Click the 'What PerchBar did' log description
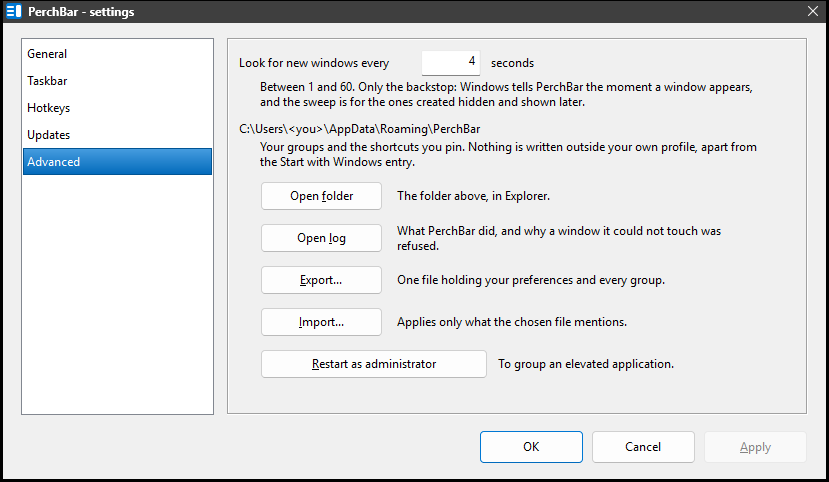The image size is (829, 482). pos(559,238)
